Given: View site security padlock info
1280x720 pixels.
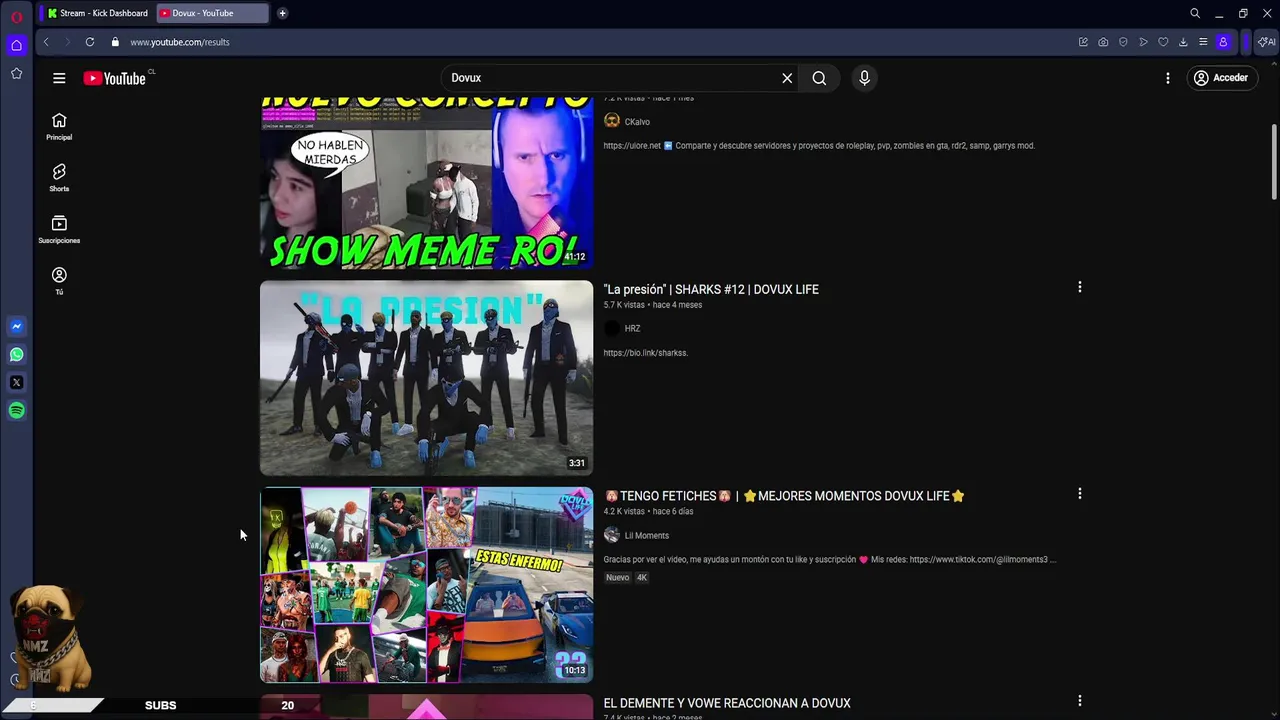Looking at the screenshot, I should point(115,42).
